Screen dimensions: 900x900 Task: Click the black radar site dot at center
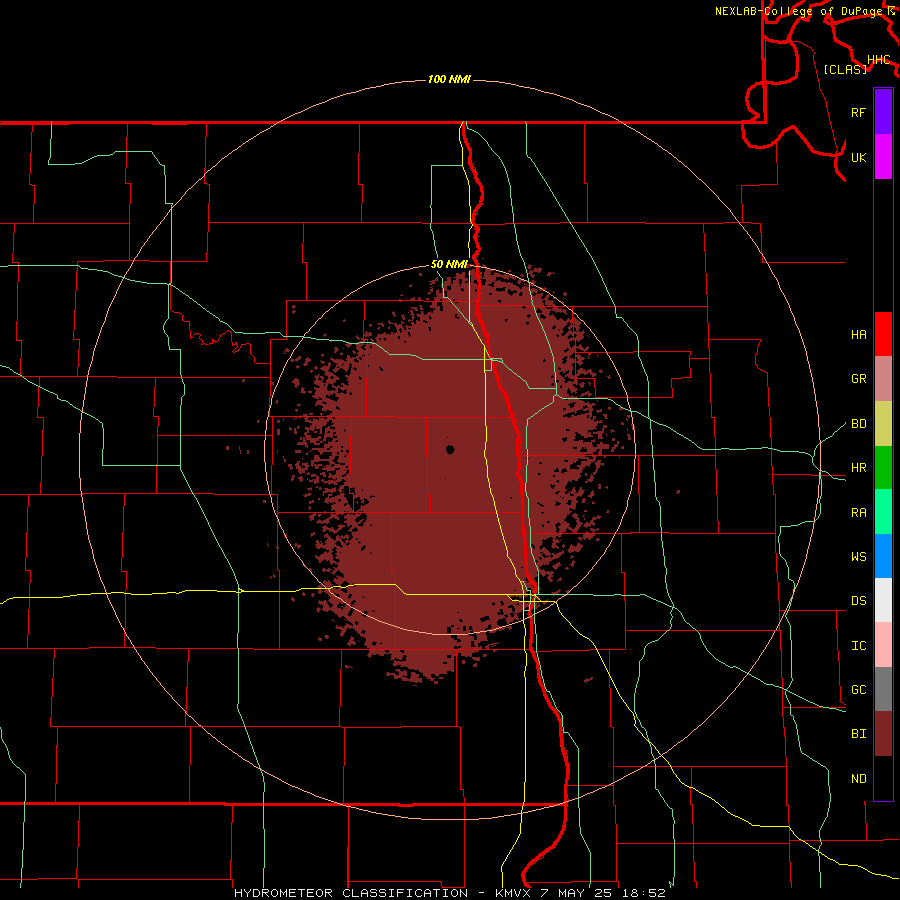pyautogui.click(x=450, y=449)
